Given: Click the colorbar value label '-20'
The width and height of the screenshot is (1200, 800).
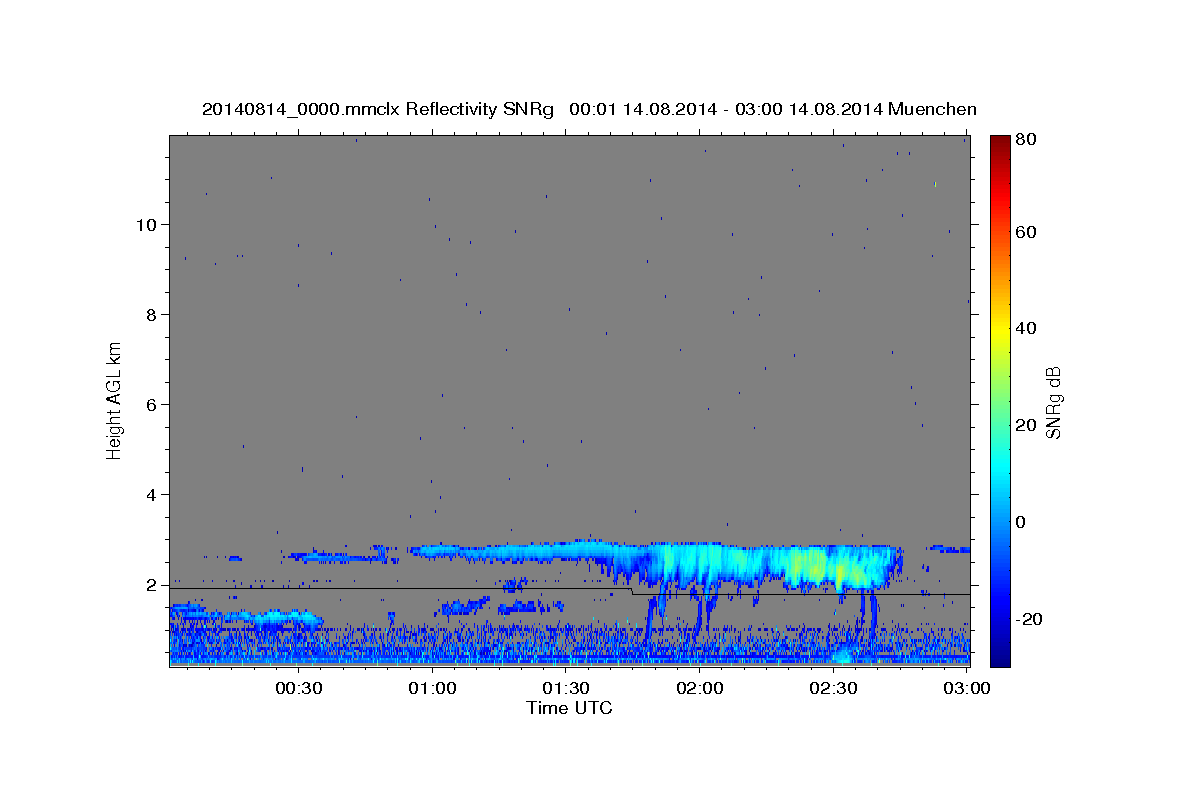Looking at the screenshot, I should coord(1028,620).
